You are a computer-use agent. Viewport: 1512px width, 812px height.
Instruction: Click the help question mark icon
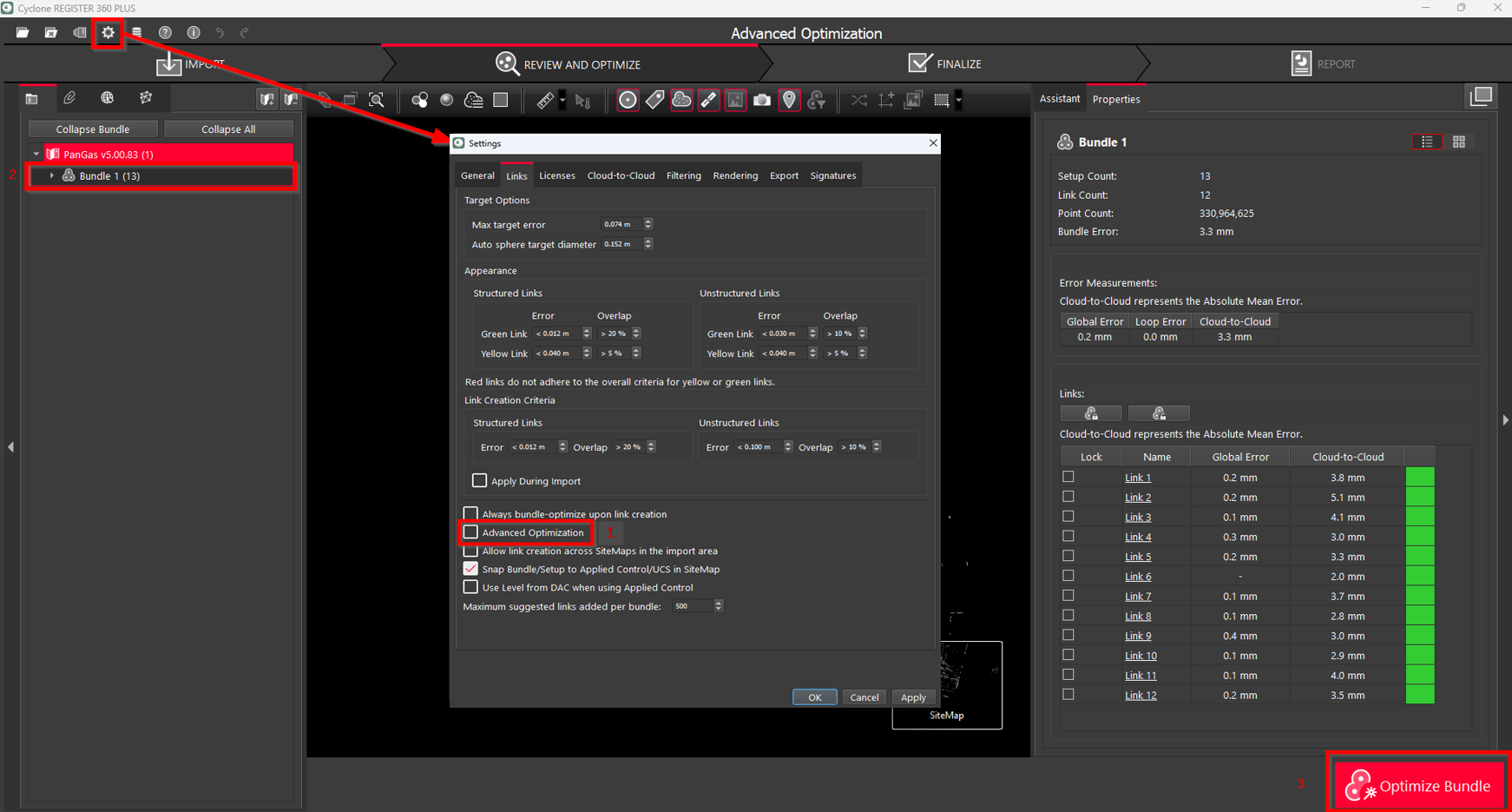pyautogui.click(x=165, y=33)
